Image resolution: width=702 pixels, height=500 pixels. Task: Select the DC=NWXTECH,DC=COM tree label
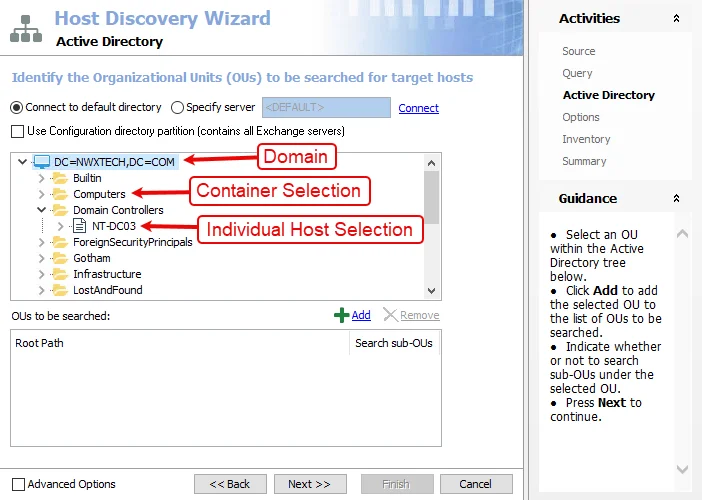[114, 162]
